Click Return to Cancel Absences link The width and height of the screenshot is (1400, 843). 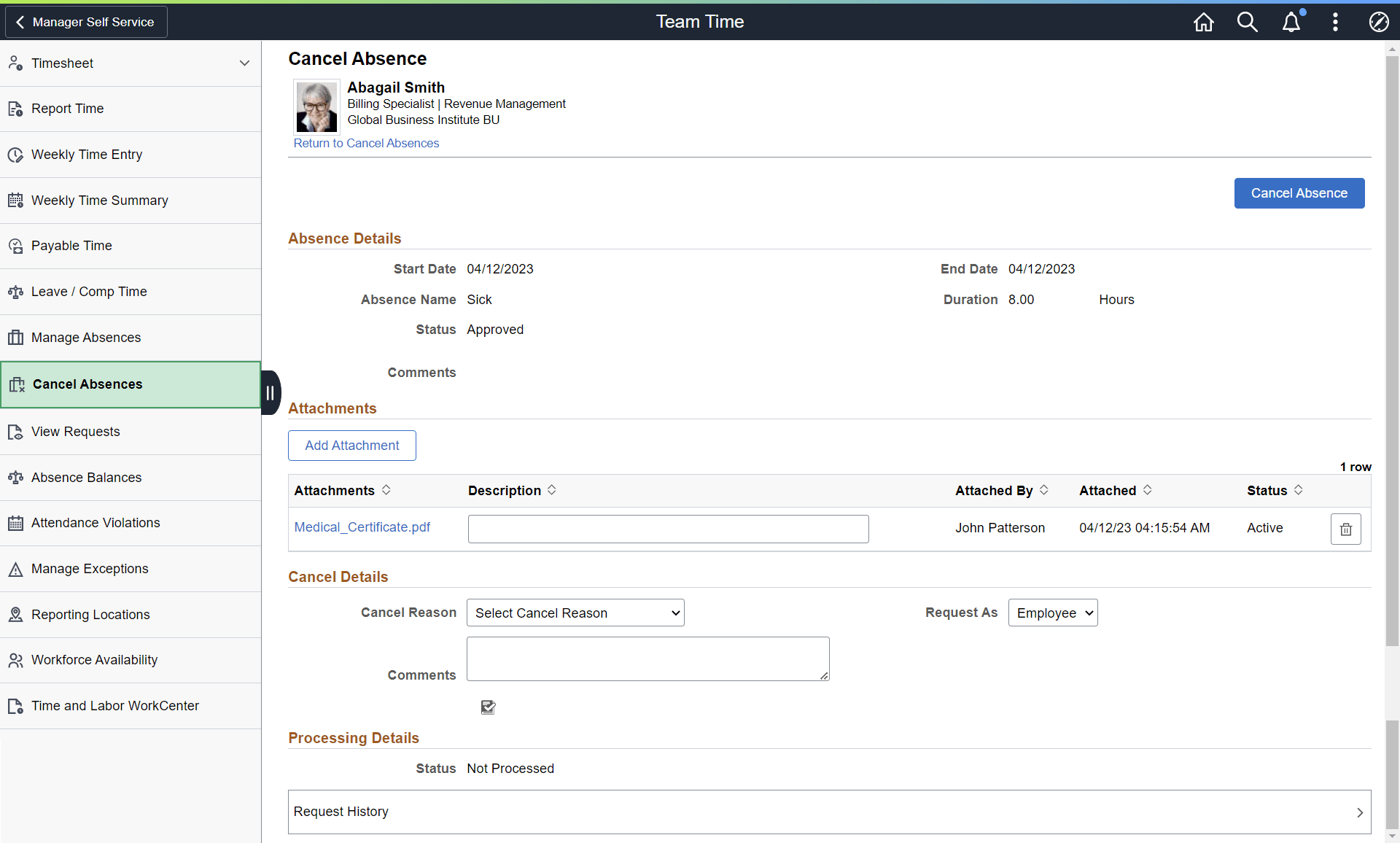click(366, 143)
